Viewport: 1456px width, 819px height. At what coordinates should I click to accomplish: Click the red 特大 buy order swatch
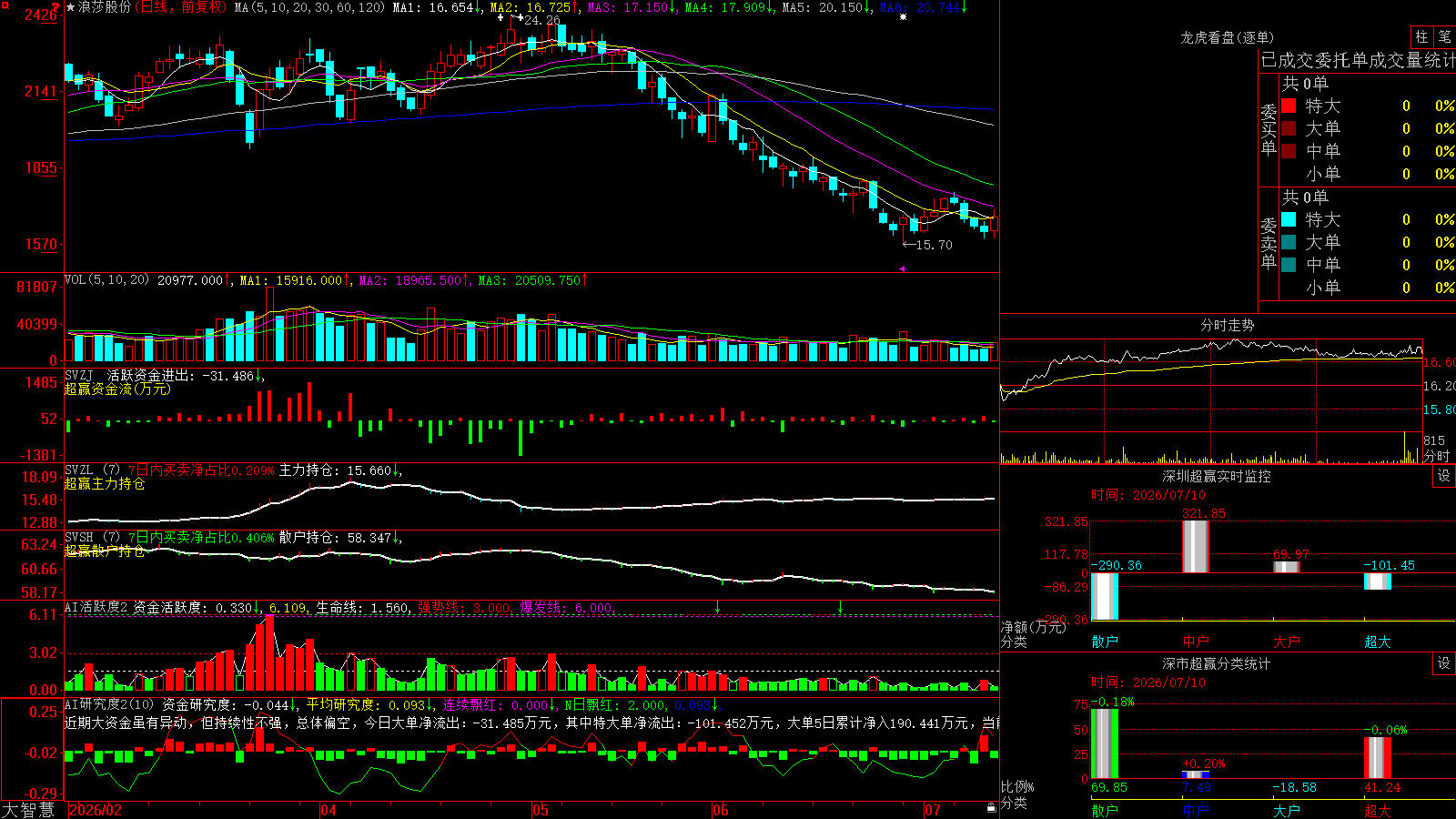coord(1289,106)
